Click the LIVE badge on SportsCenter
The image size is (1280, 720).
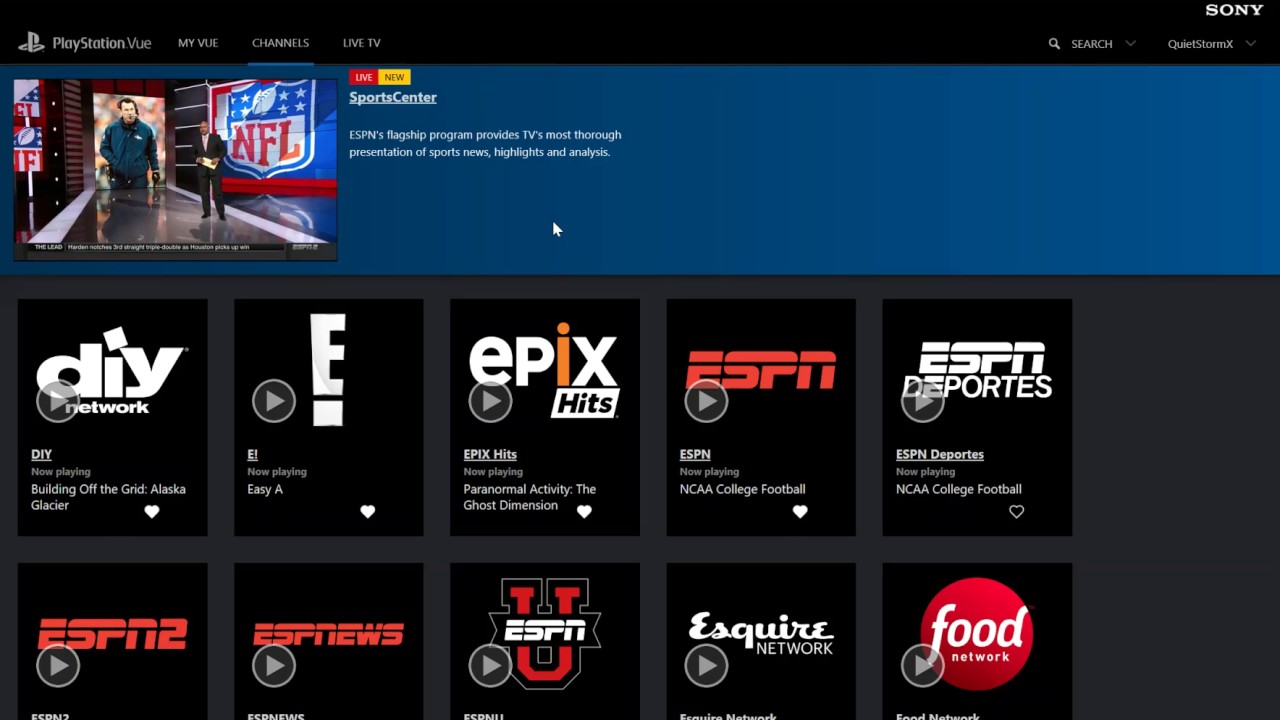[x=363, y=77]
